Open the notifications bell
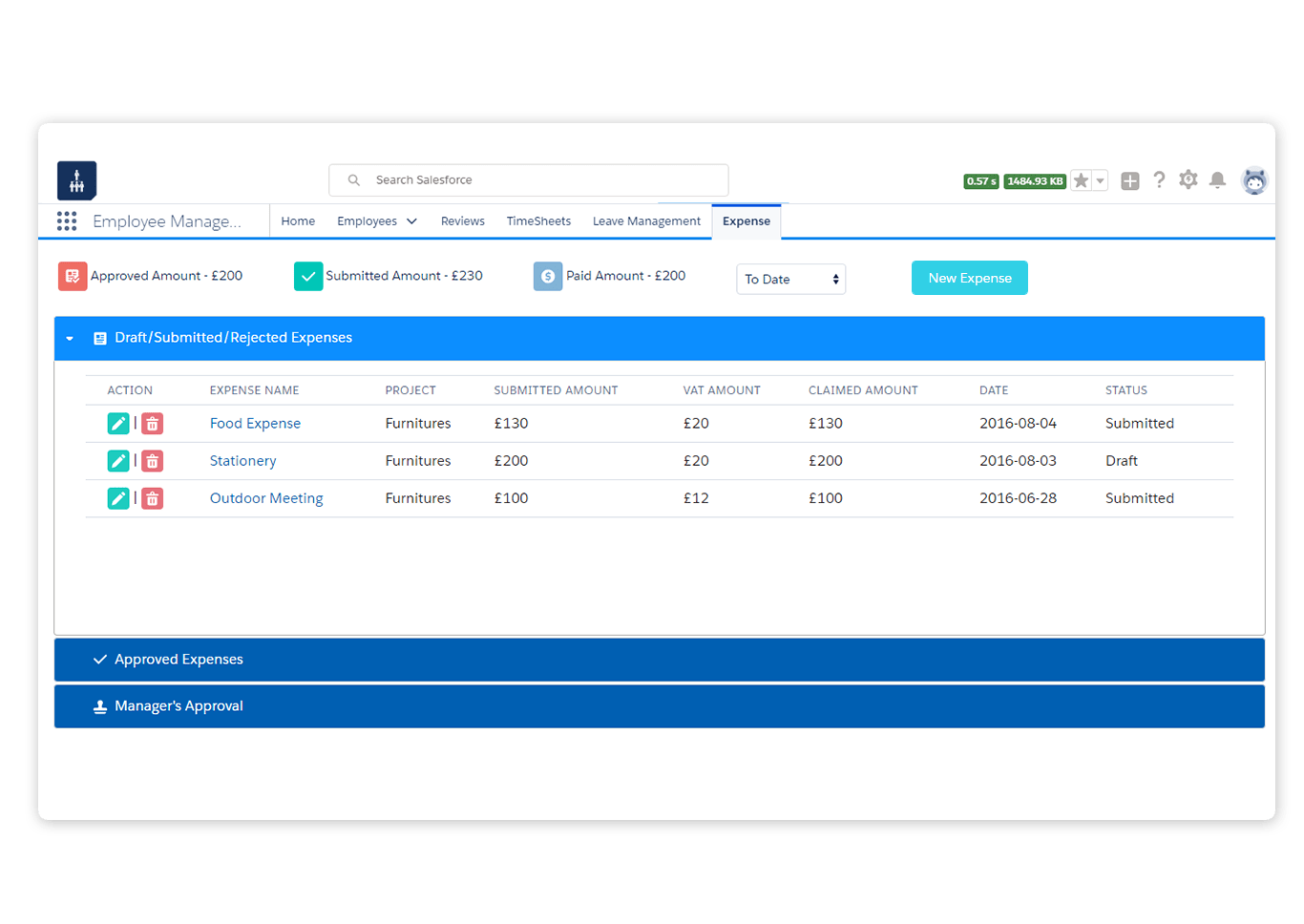The width and height of the screenshot is (1304, 924). (x=1217, y=180)
